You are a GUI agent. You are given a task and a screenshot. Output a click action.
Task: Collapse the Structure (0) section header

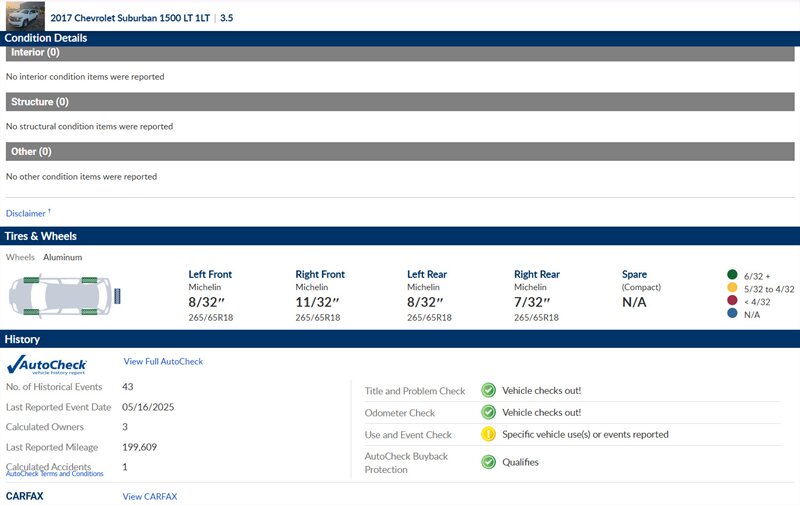pos(400,102)
